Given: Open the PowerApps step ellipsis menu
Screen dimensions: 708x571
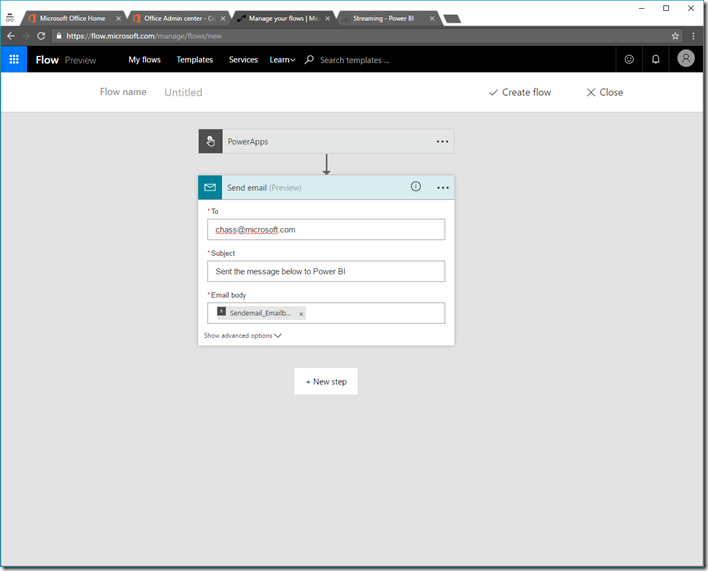Looking at the screenshot, I should (442, 142).
